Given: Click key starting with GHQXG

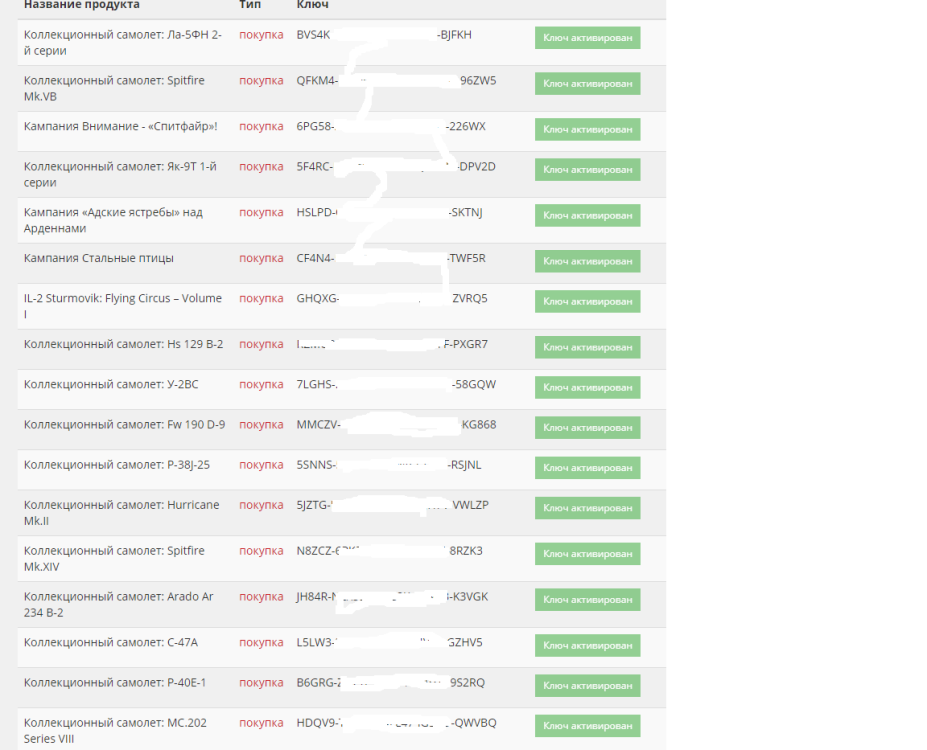Looking at the screenshot, I should click(x=392, y=298).
